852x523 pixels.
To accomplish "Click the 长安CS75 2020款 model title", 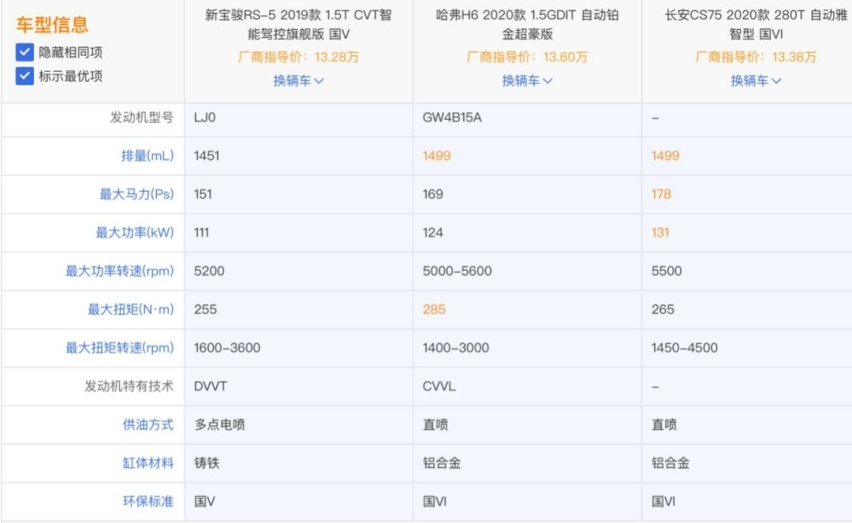I will [755, 25].
